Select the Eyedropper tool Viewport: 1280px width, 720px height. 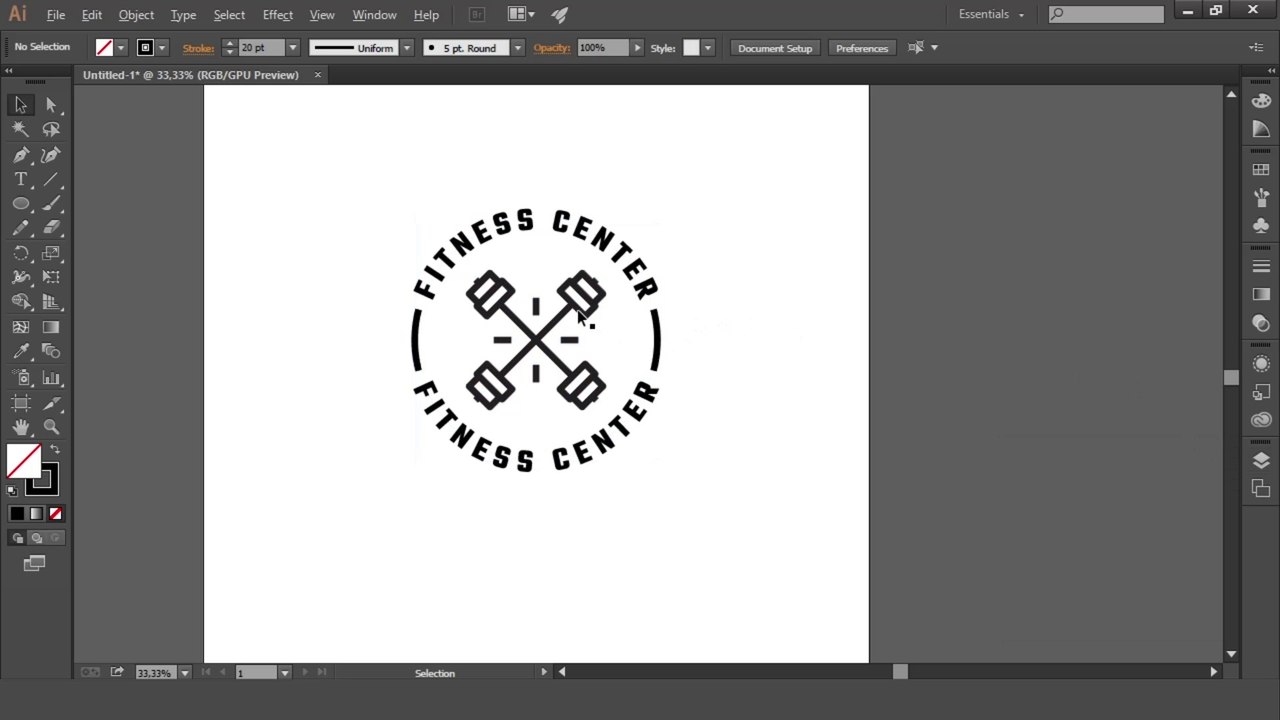[x=21, y=351]
